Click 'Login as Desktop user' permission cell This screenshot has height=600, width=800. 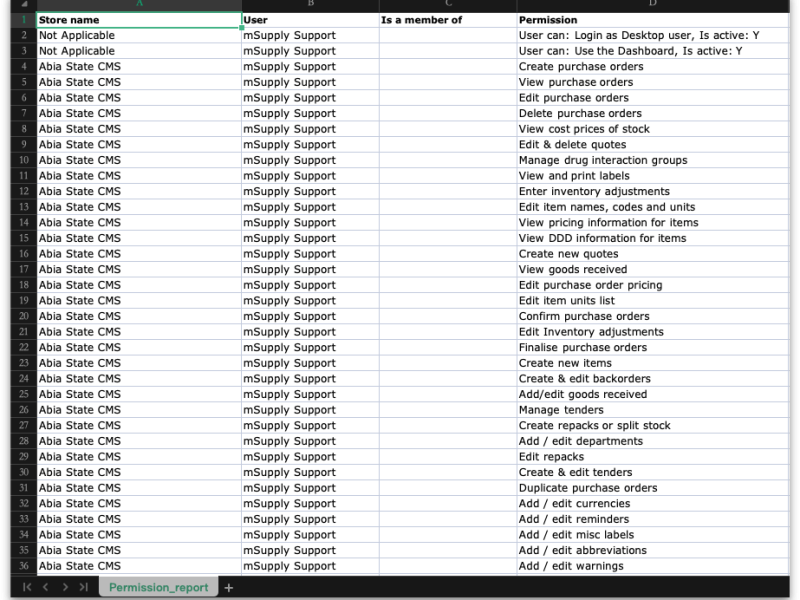click(653, 35)
